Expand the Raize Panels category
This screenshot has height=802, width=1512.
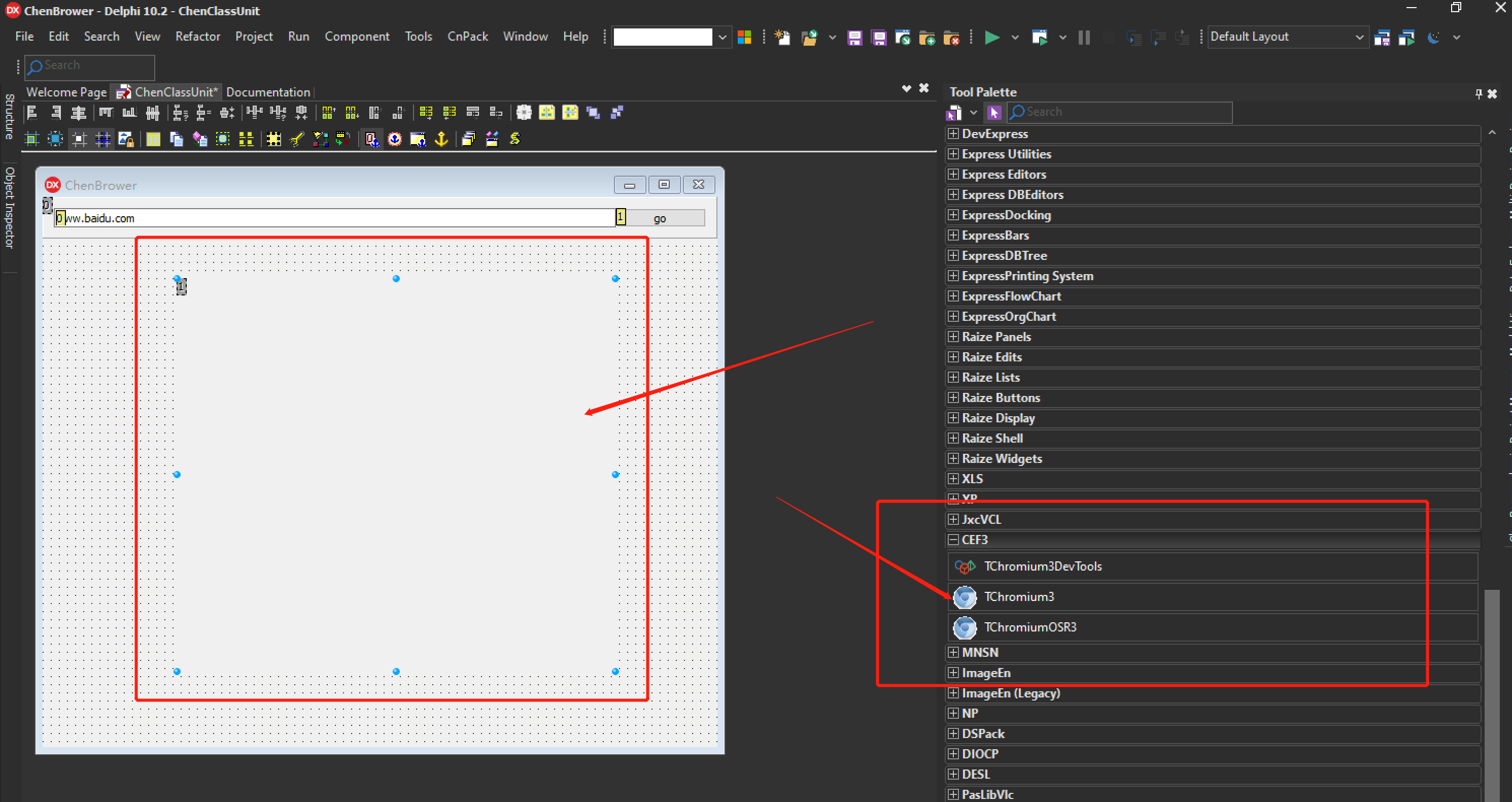click(953, 337)
